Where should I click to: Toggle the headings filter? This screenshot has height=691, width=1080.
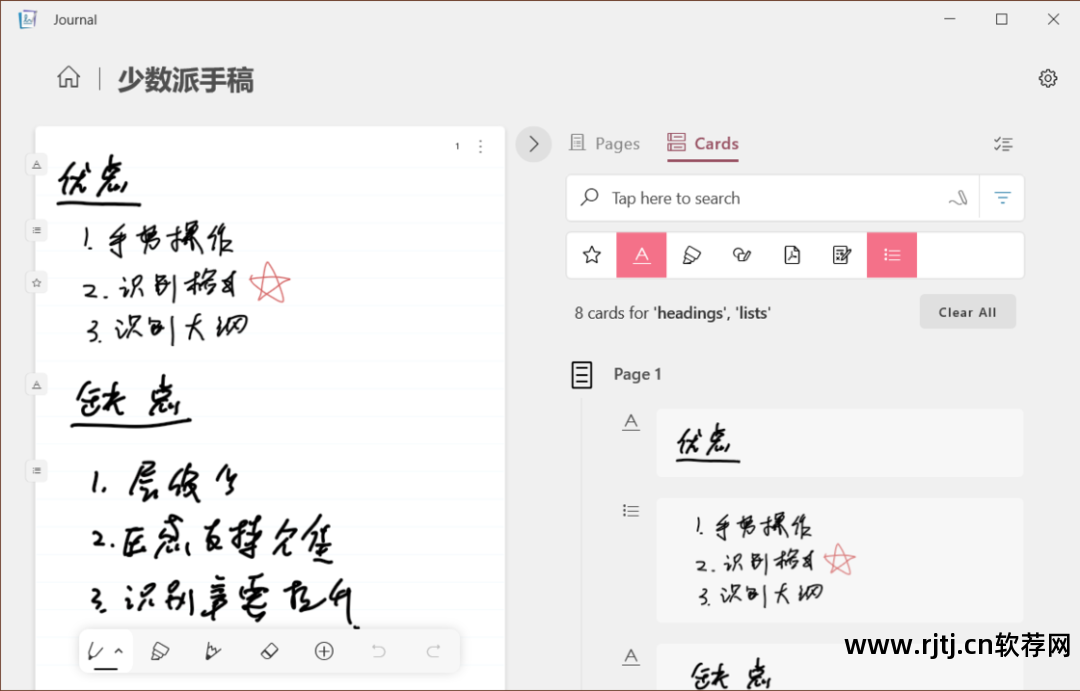pos(641,255)
